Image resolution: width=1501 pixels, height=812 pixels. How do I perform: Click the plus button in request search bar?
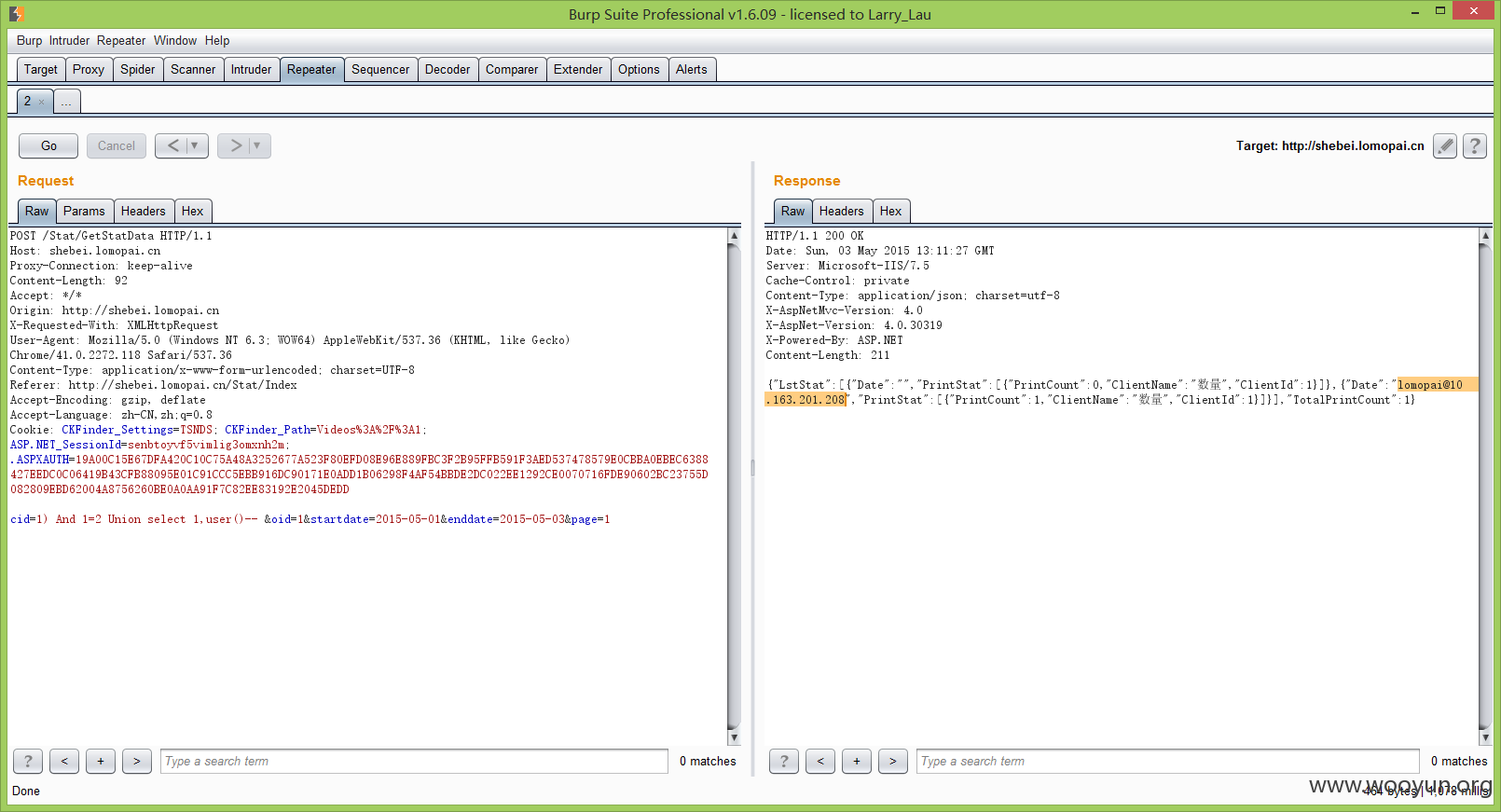101,762
